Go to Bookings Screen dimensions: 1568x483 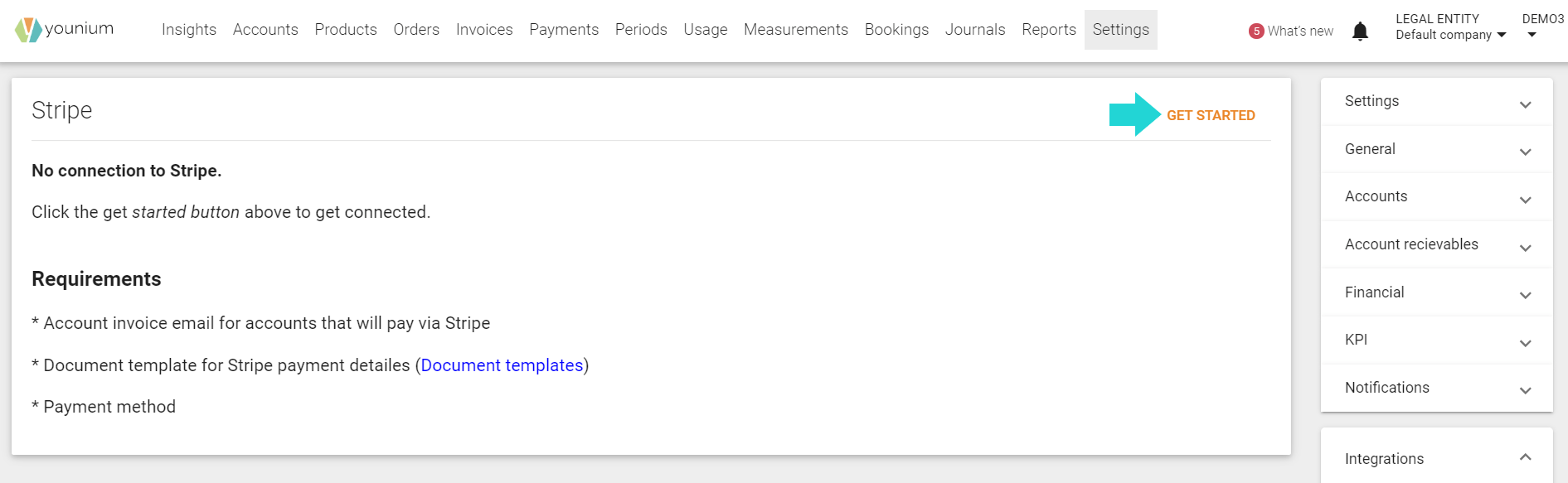click(x=896, y=30)
